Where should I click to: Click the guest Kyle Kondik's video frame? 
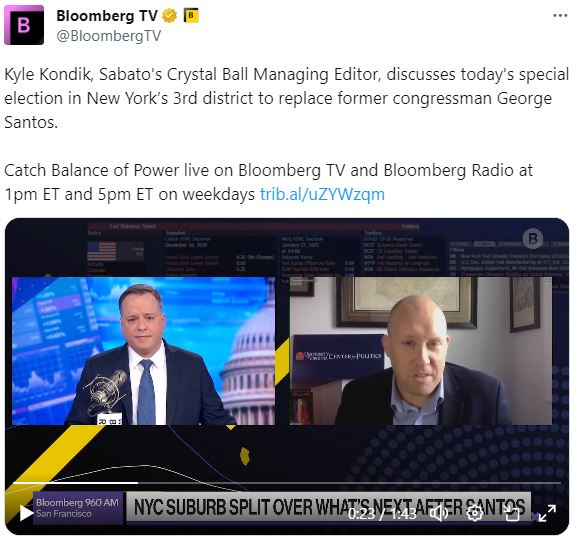pyautogui.click(x=421, y=351)
